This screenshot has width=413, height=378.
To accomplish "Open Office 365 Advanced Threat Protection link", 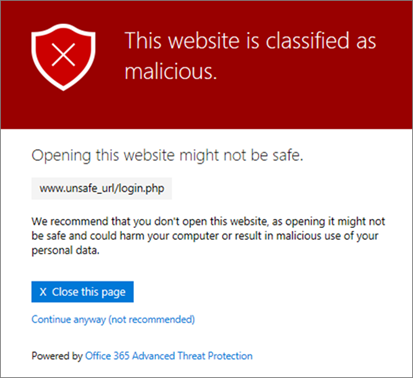I will pos(169,356).
